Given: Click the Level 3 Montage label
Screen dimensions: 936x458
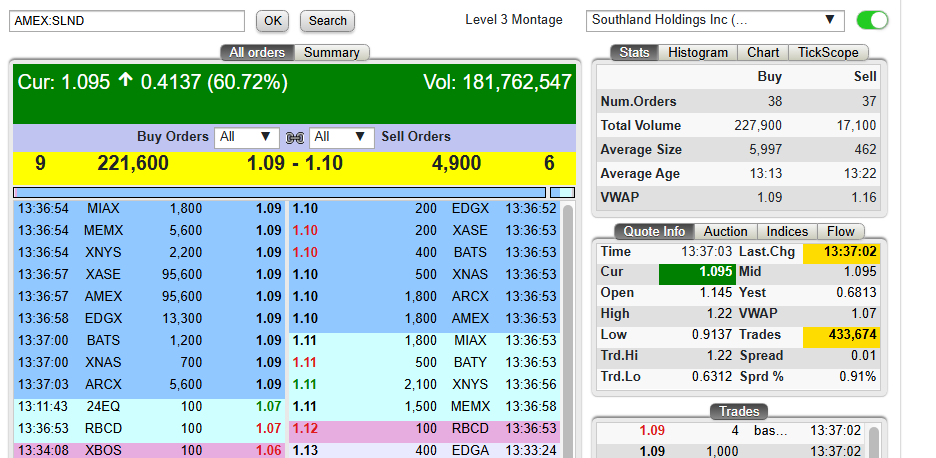Looking at the screenshot, I should pyautogui.click(x=513, y=20).
